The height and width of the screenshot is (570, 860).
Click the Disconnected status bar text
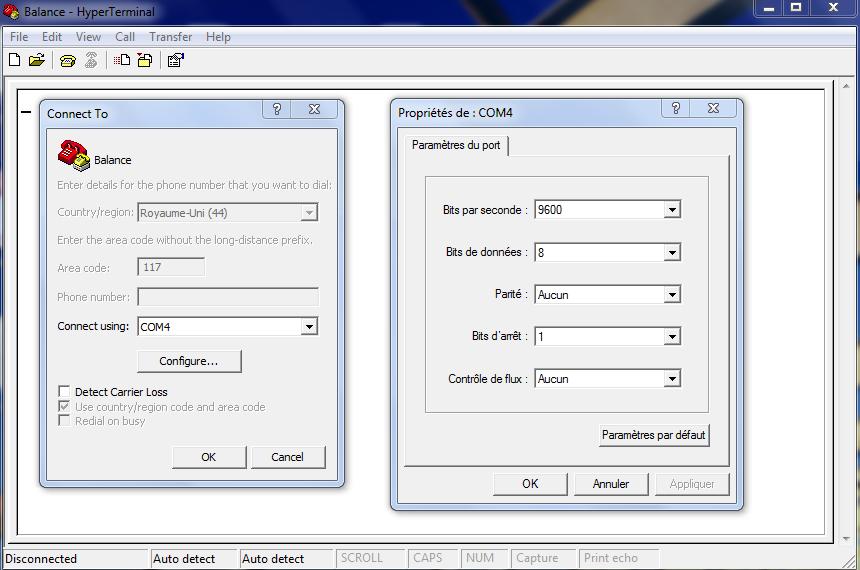41,559
